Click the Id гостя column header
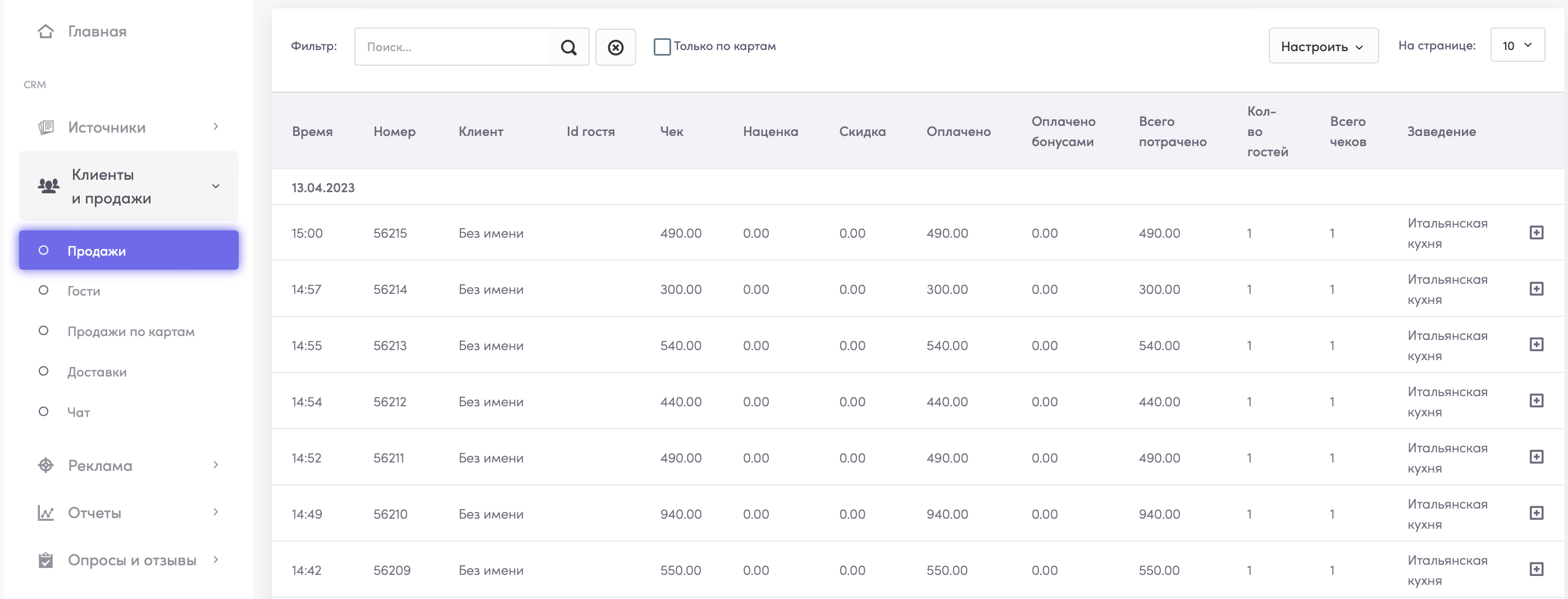This screenshot has width=1568, height=599. point(590,131)
